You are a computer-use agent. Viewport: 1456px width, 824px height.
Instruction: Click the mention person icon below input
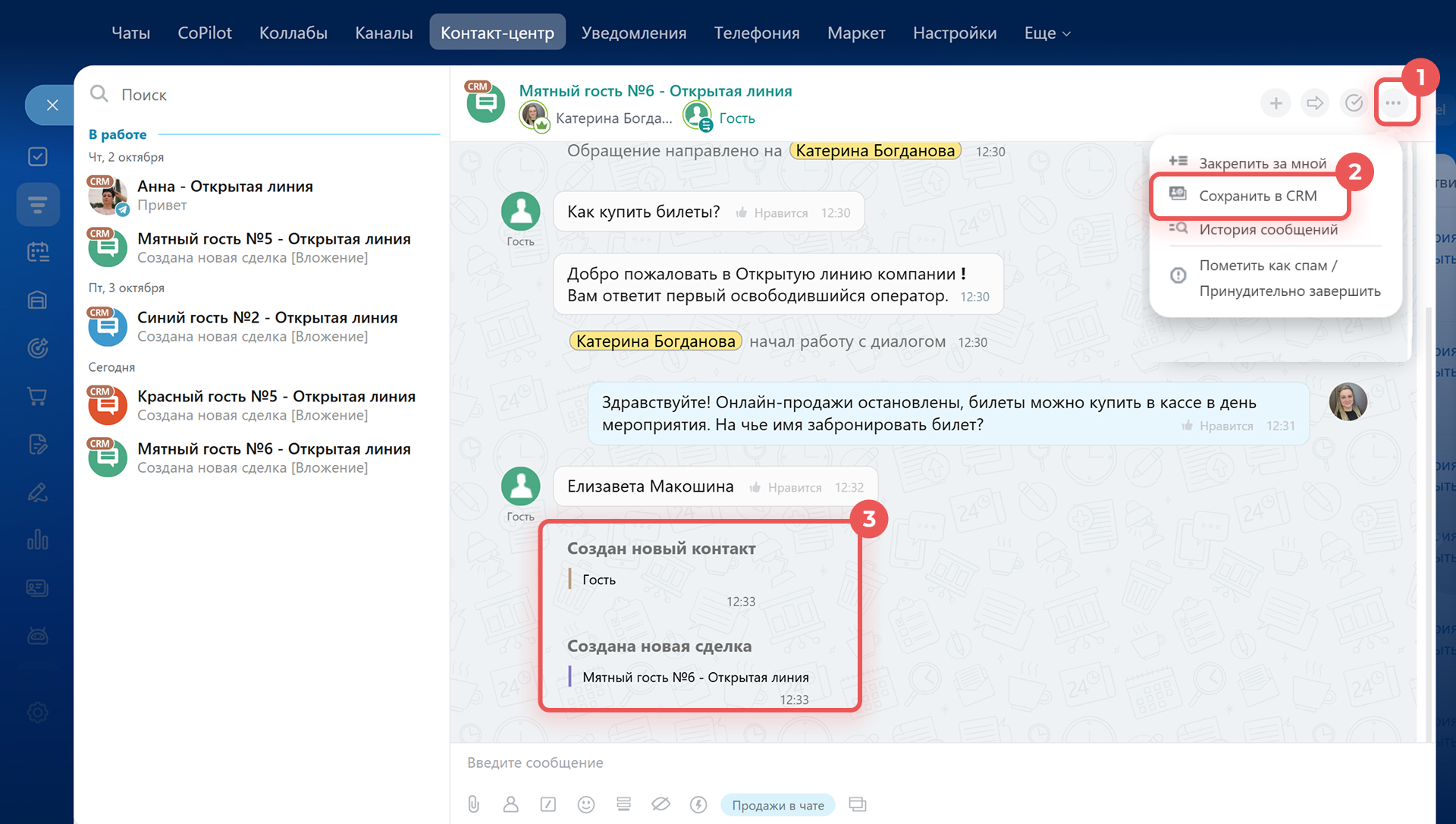tap(510, 804)
